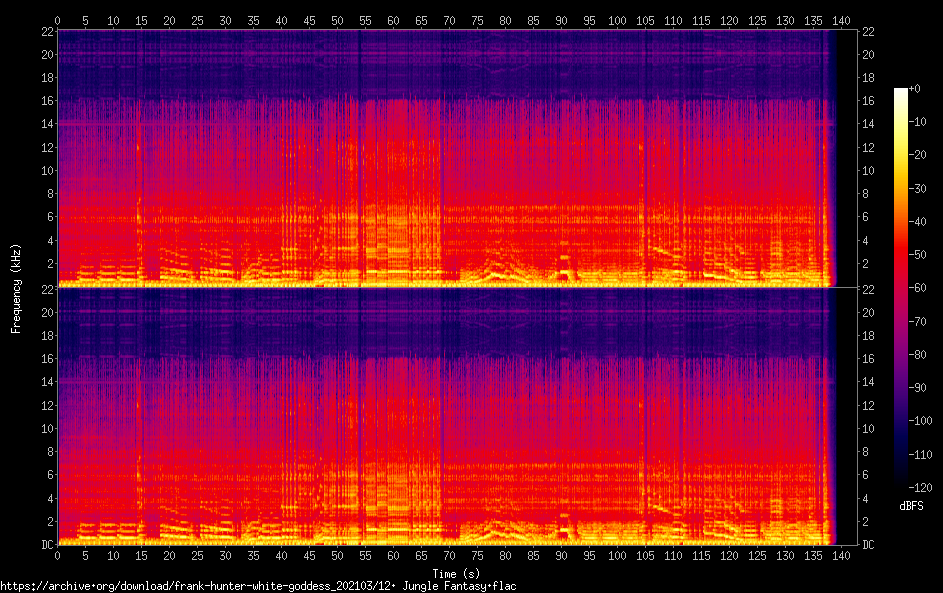The height and width of the screenshot is (593, 943).
Task: Click the "-70" value on the dBFS scale
Action: pos(918,321)
